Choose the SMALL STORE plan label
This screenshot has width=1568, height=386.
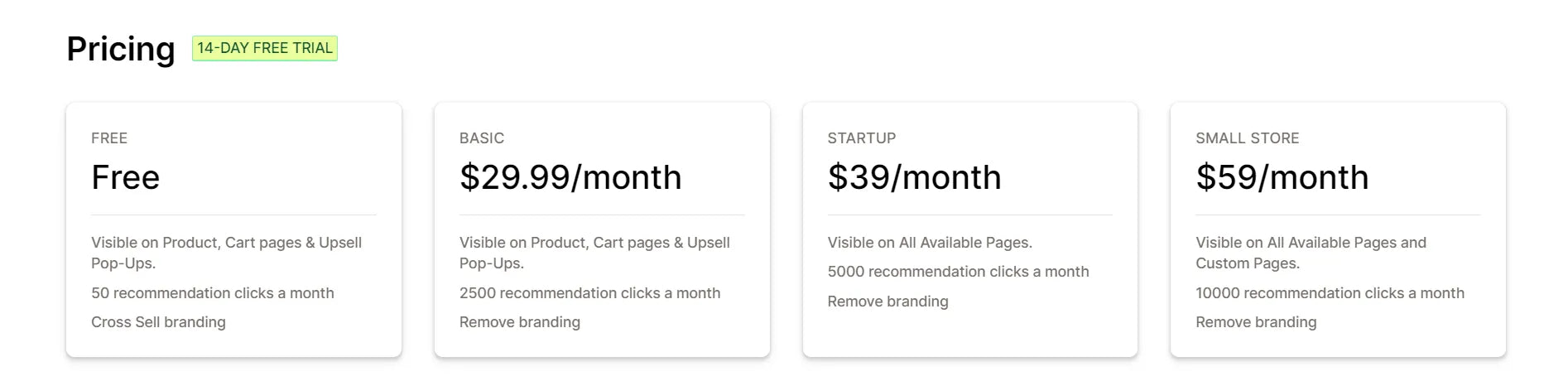point(1248,138)
